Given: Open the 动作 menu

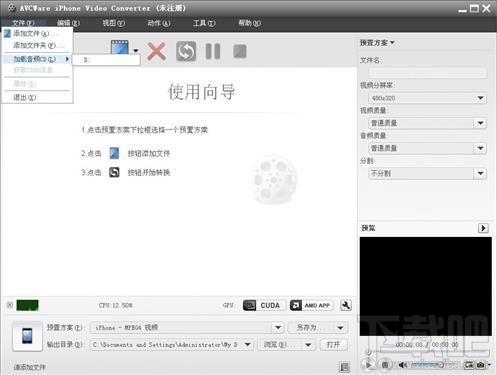Looking at the screenshot, I should tap(159, 23).
